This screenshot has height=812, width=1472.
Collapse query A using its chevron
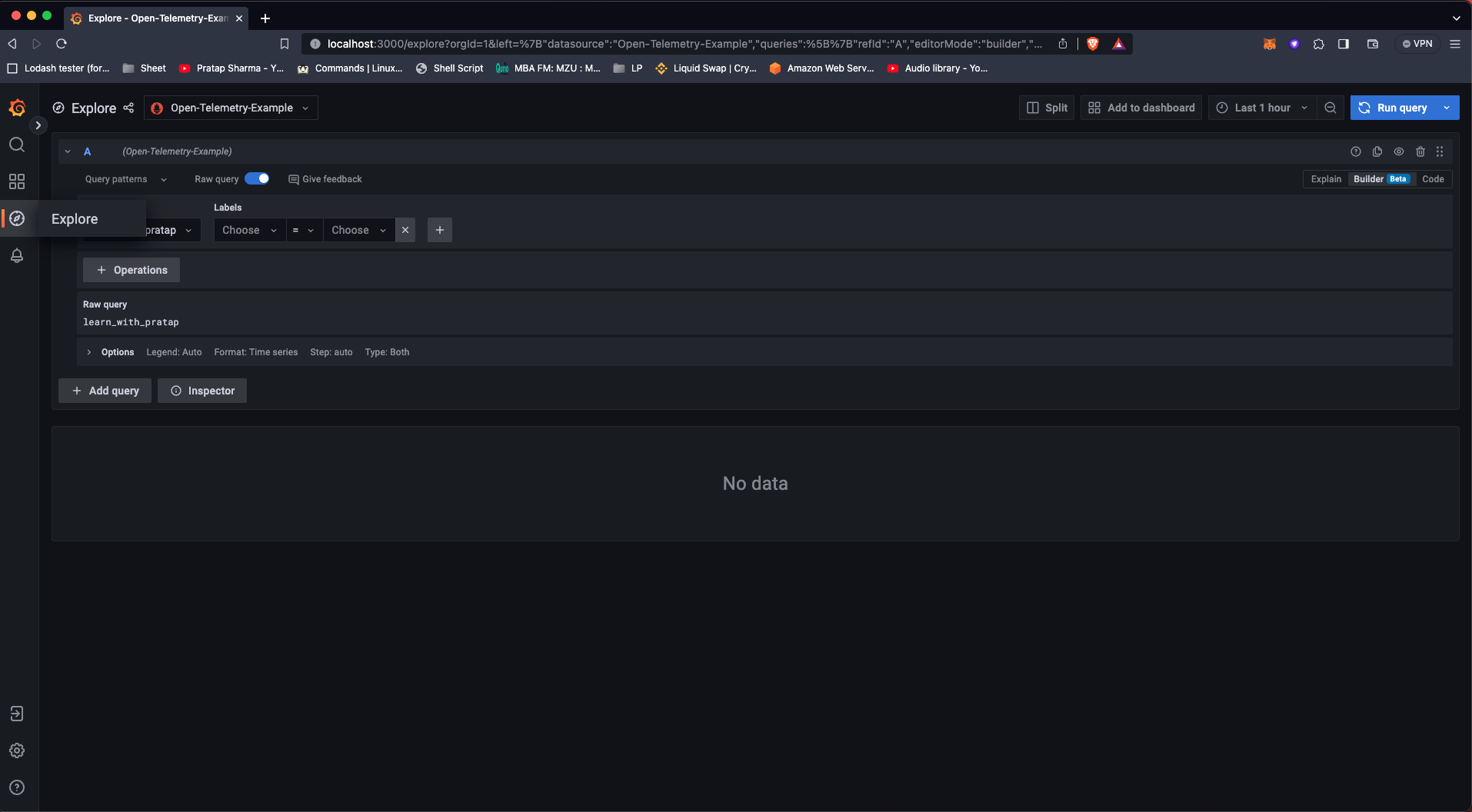68,151
